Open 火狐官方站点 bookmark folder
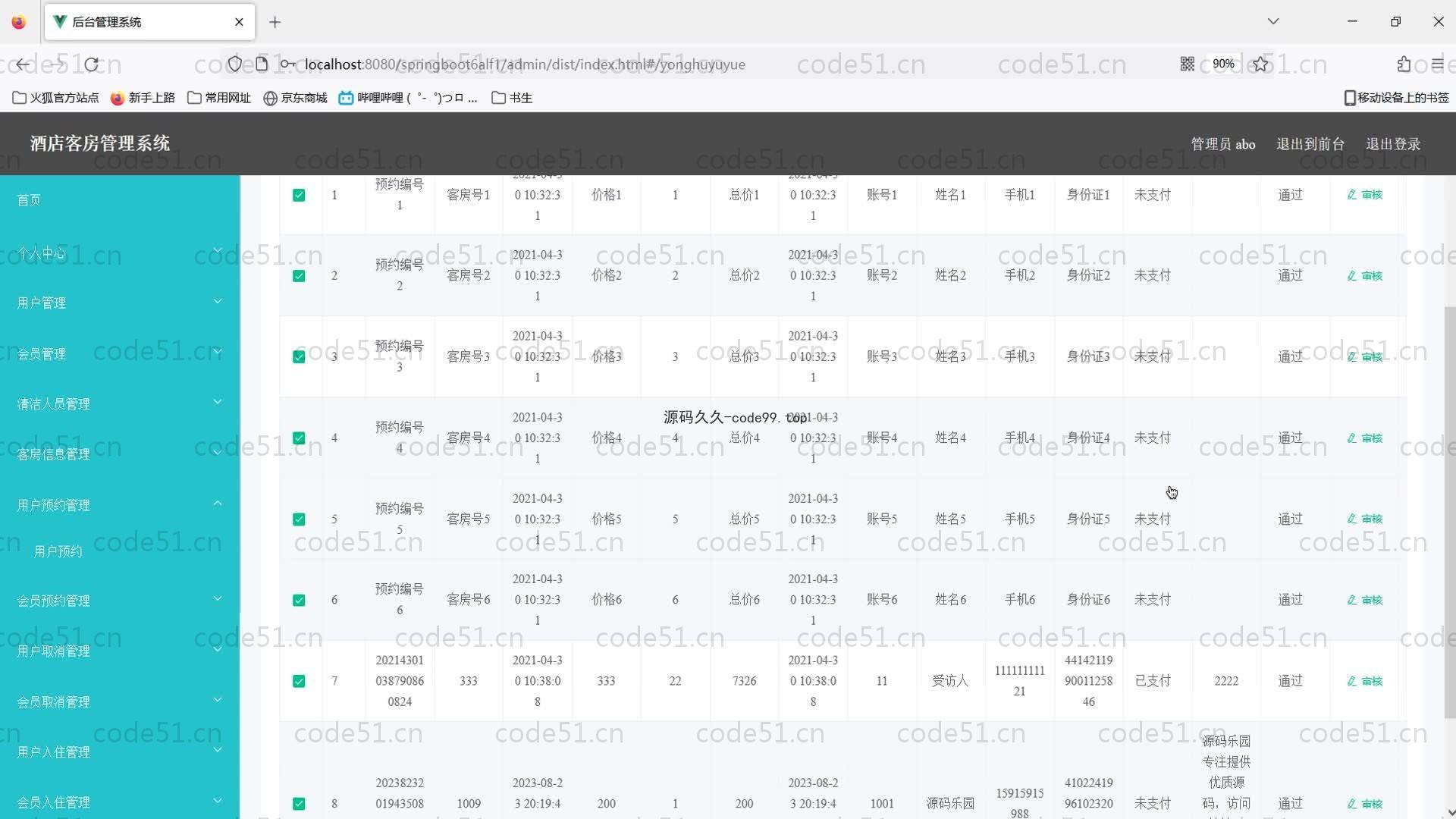This screenshot has height=819, width=1456. pyautogui.click(x=56, y=98)
